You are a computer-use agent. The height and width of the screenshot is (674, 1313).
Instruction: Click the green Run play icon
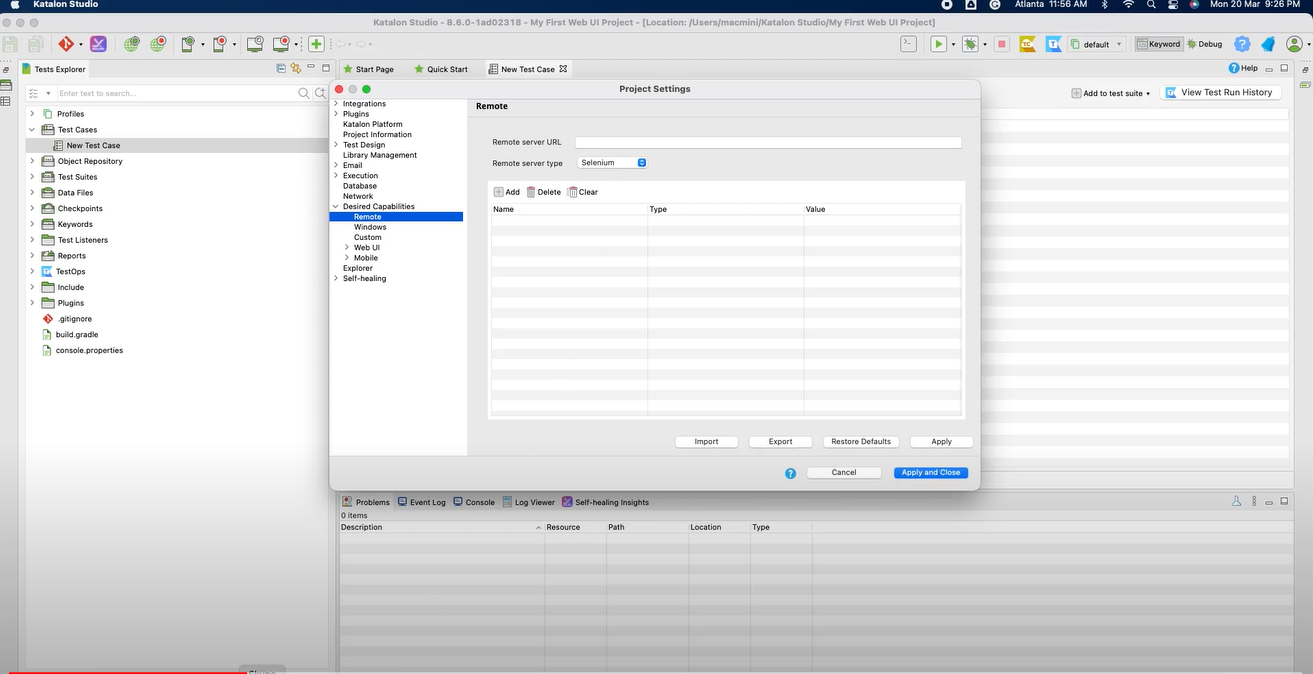(938, 44)
